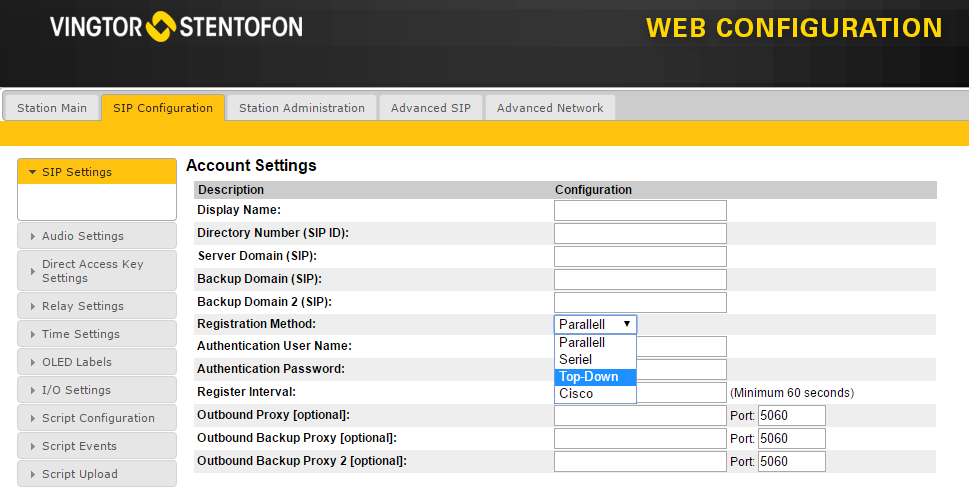Click the Outbound Proxy port field
Screen dimensions: 969x499
coord(791,415)
